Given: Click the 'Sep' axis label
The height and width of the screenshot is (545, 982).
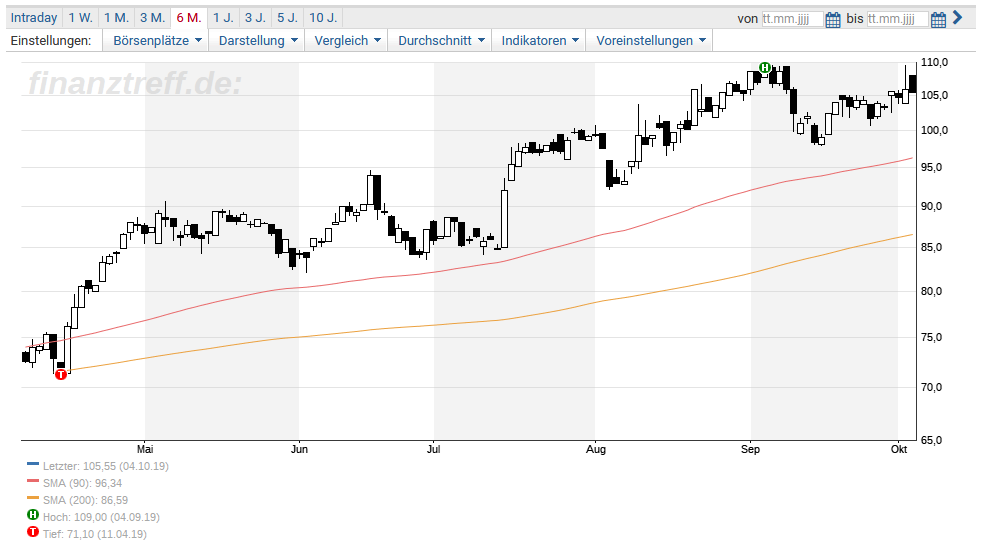Looking at the screenshot, I should [x=750, y=449].
